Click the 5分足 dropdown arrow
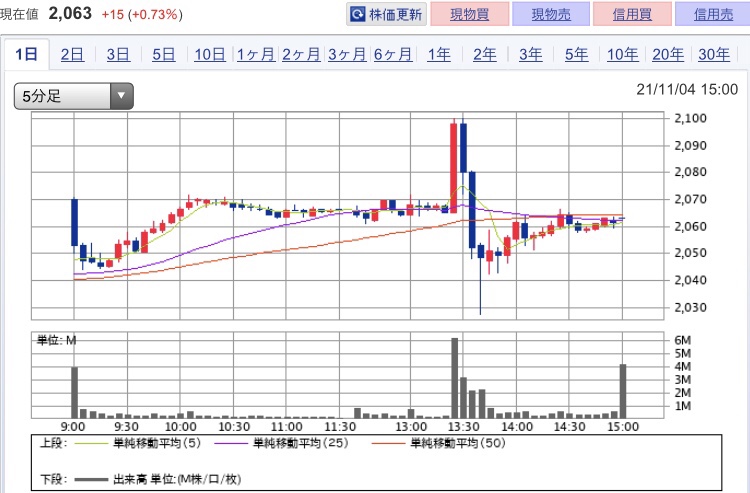This screenshot has height=493, width=750. coord(121,96)
